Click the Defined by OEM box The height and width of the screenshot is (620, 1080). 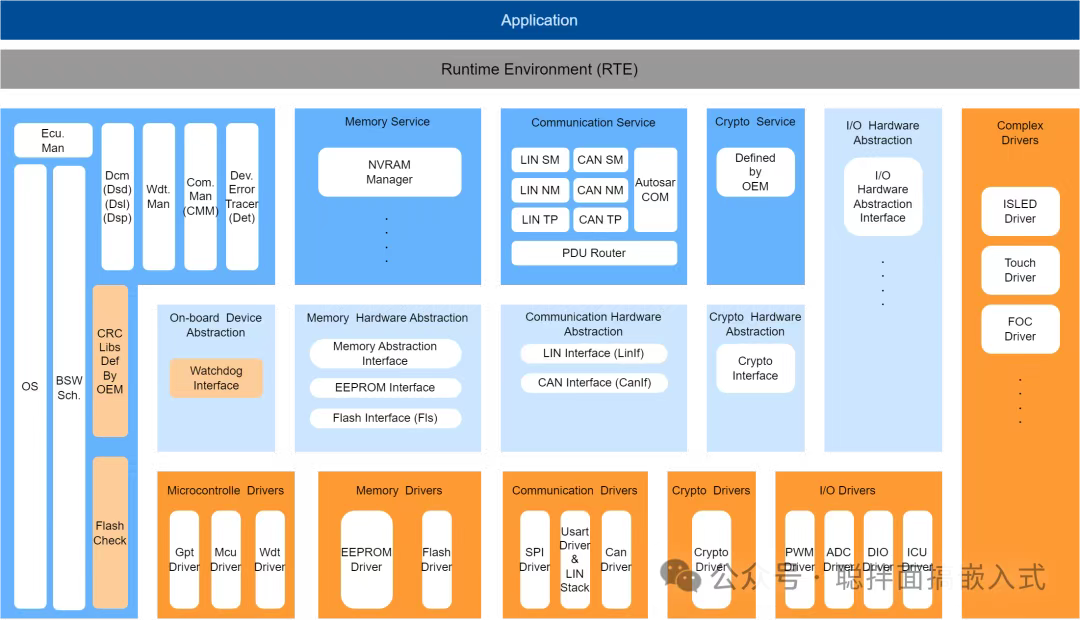click(x=755, y=172)
